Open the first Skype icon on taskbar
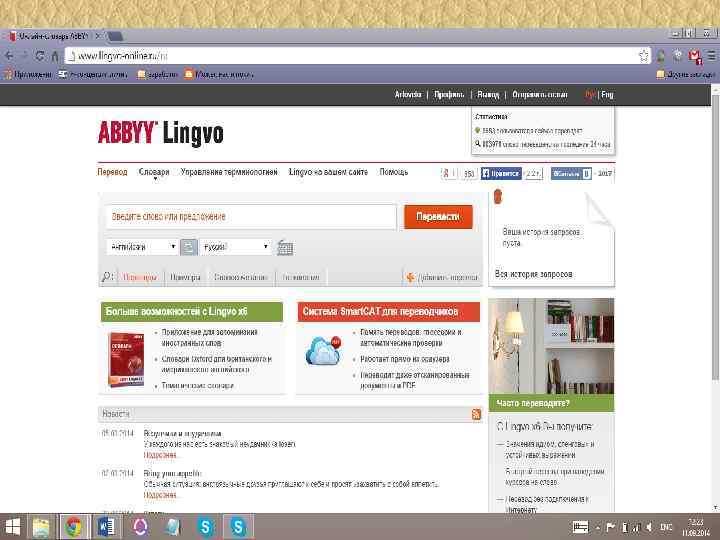Image resolution: width=720 pixels, height=540 pixels. click(x=205, y=527)
